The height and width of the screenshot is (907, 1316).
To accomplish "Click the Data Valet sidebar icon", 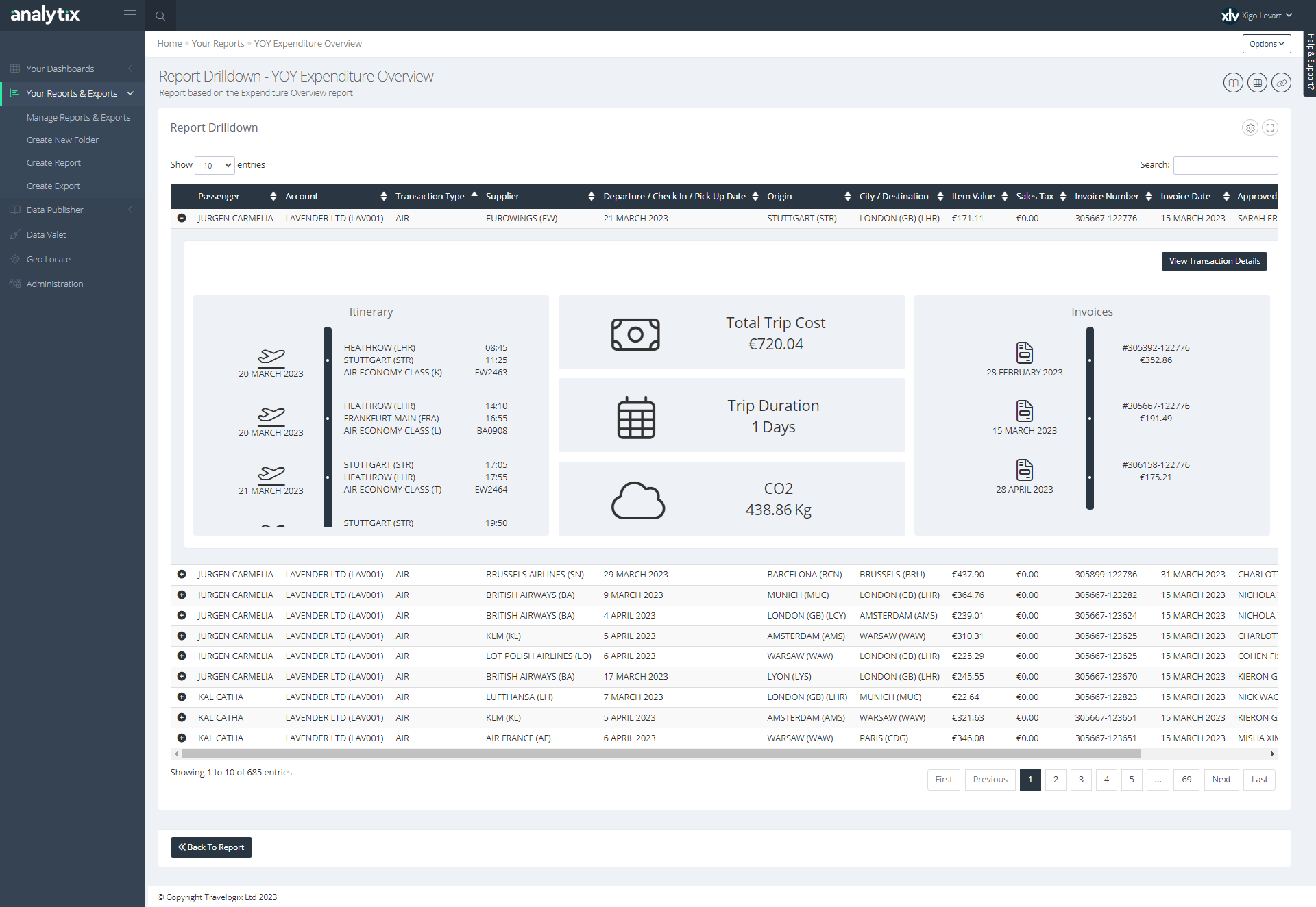I will tap(15, 234).
